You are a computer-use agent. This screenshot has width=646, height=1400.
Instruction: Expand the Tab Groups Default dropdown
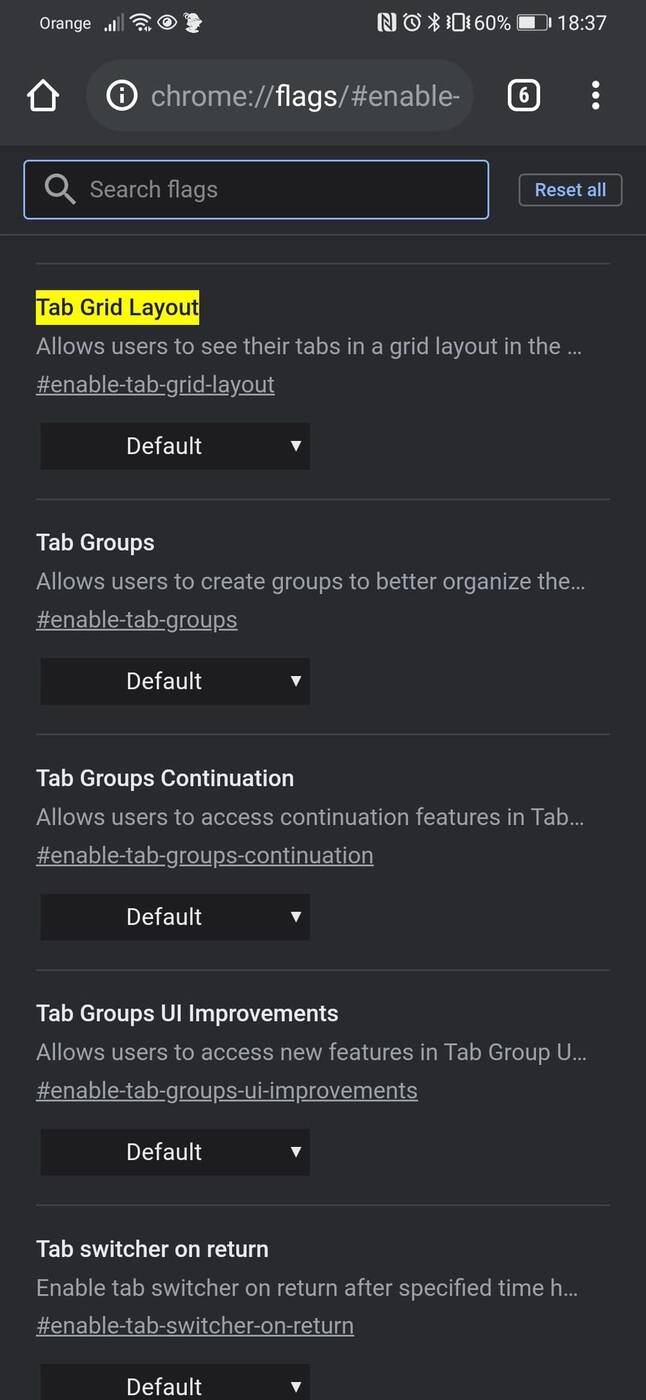click(x=175, y=681)
